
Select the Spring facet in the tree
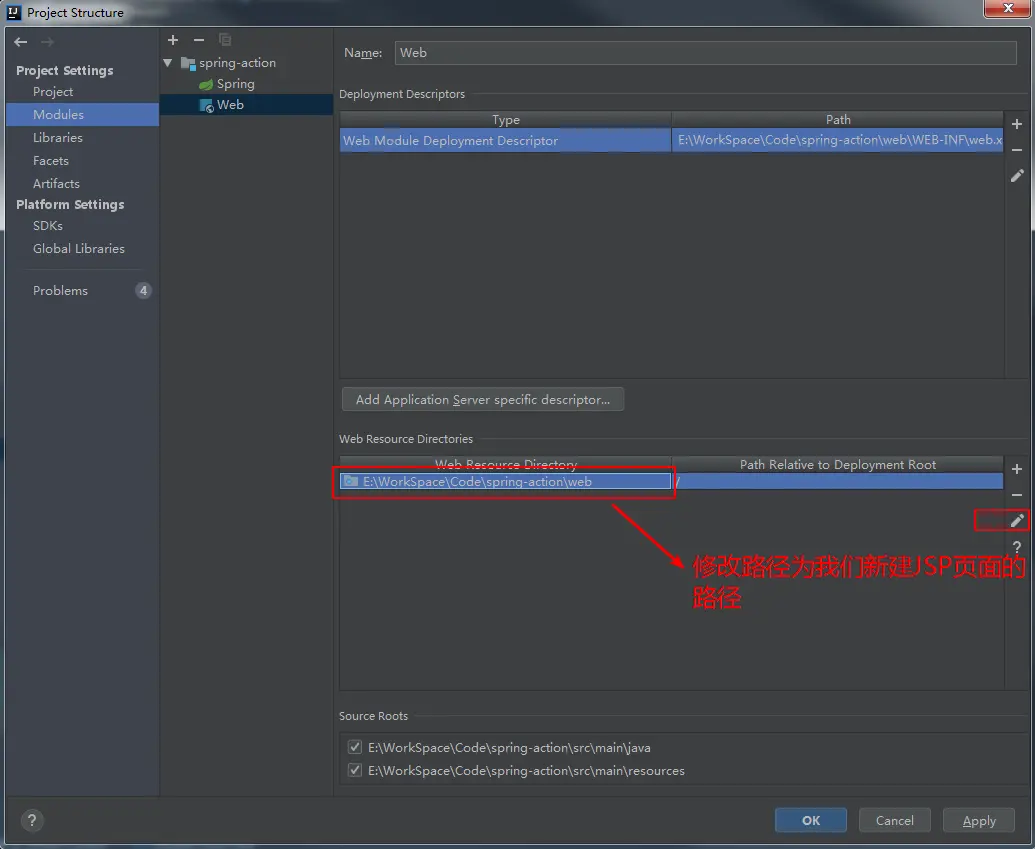pos(236,84)
